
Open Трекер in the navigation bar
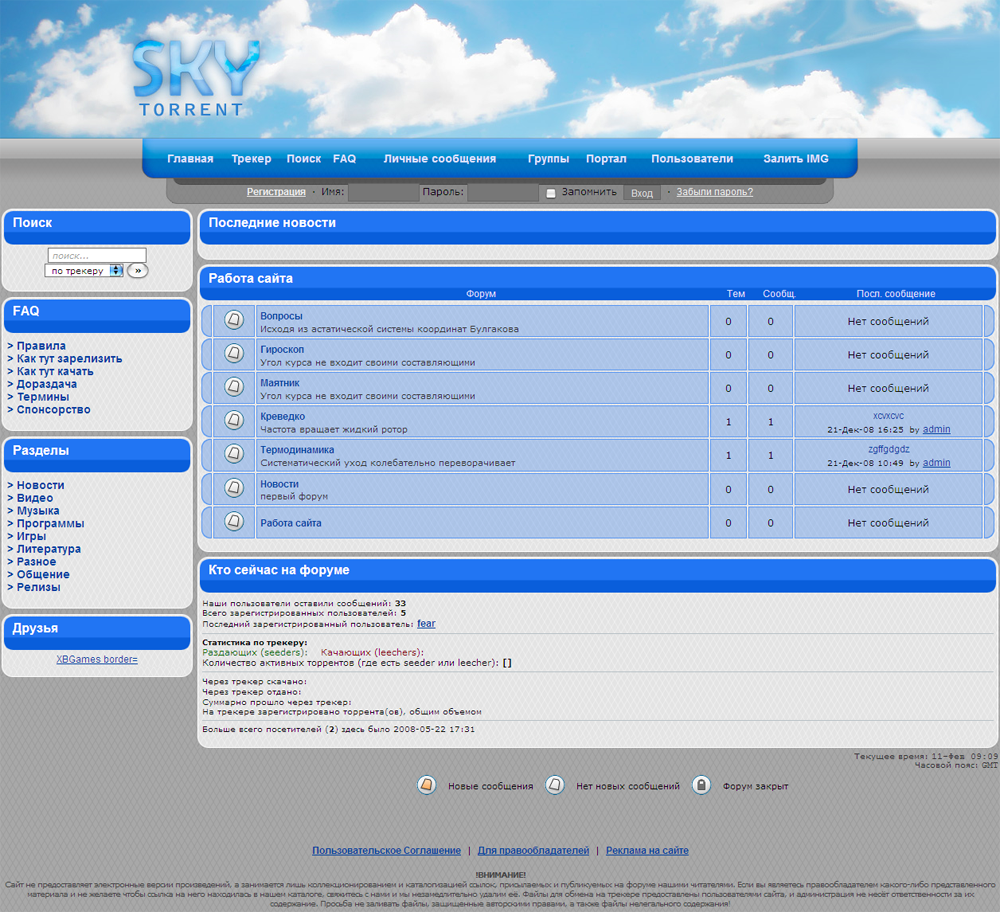[x=251, y=159]
